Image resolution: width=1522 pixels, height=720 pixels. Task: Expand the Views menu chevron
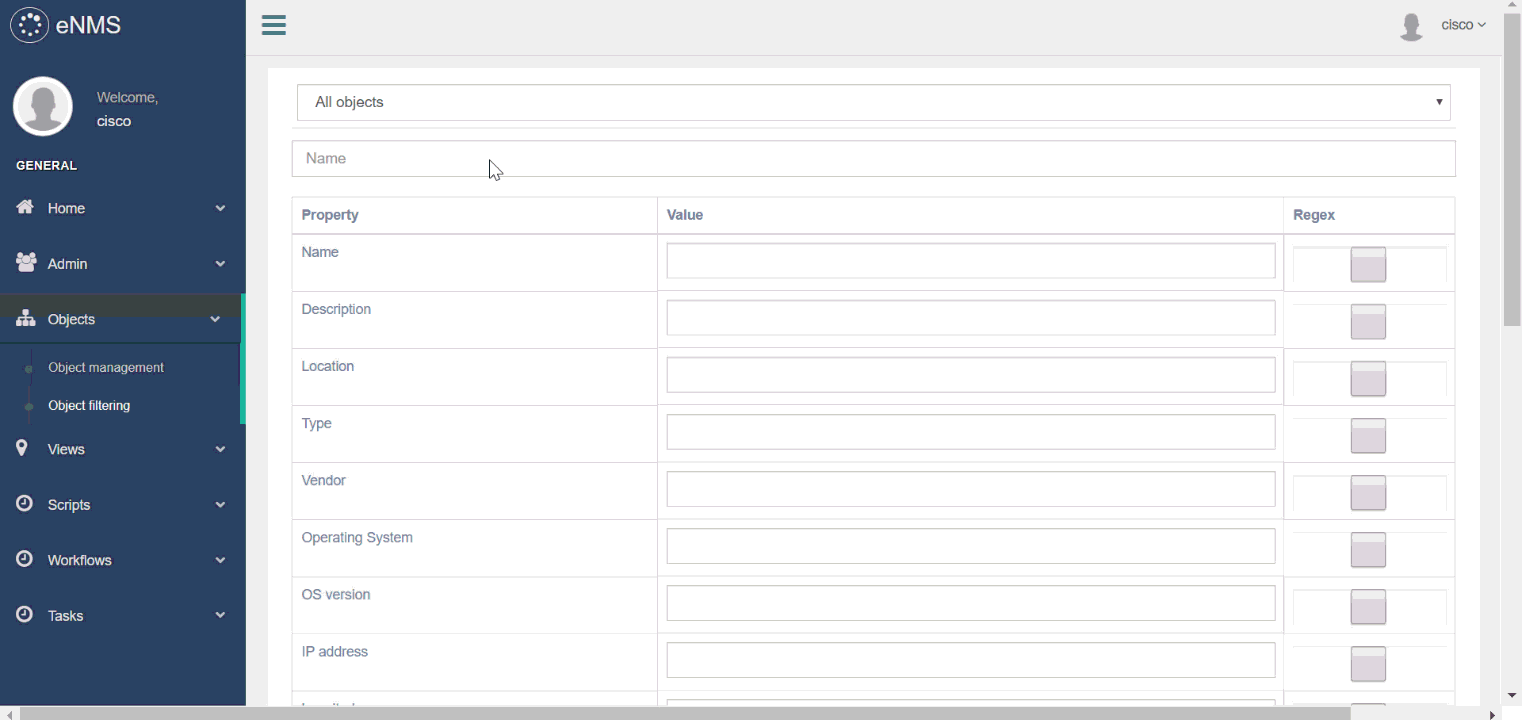pyautogui.click(x=220, y=449)
